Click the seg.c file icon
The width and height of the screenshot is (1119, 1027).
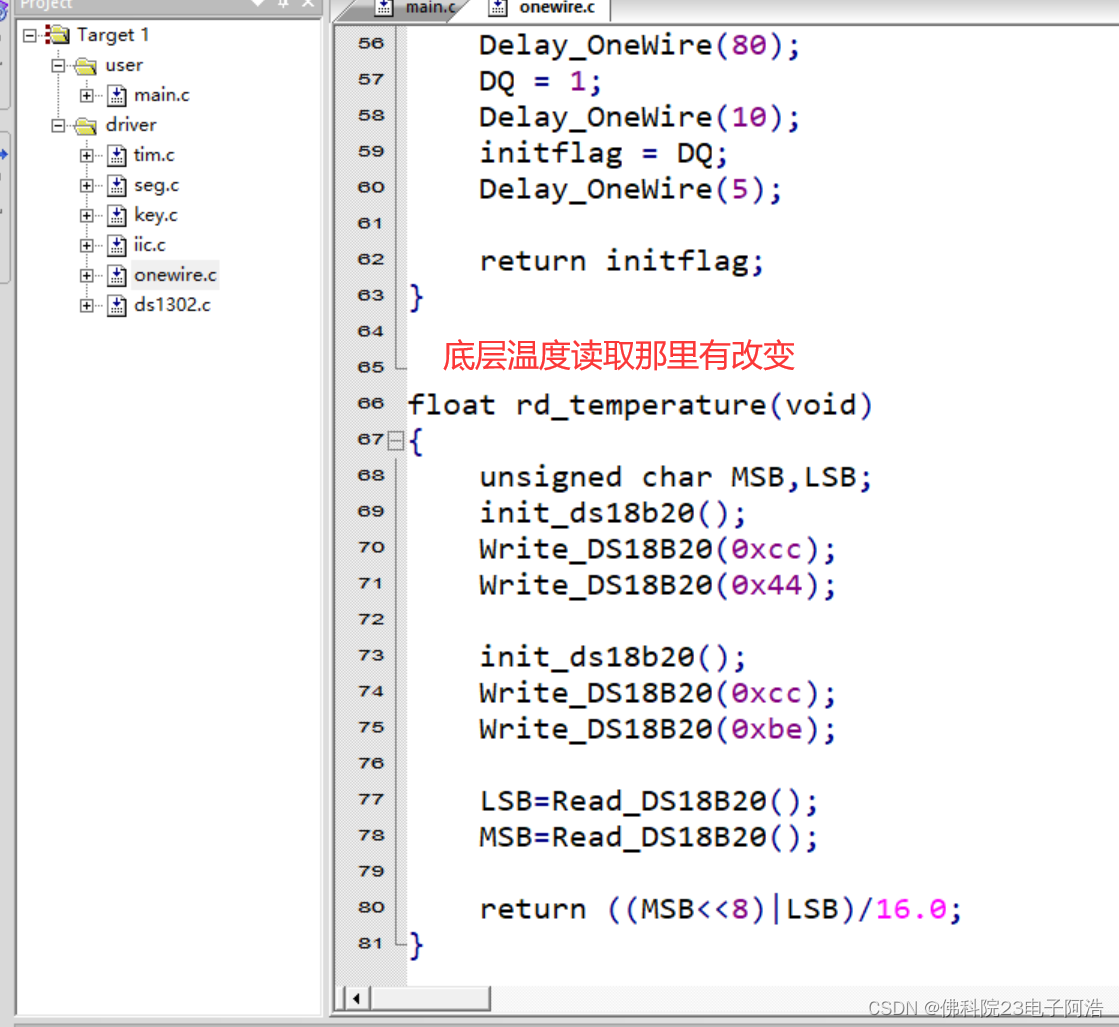tap(117, 186)
